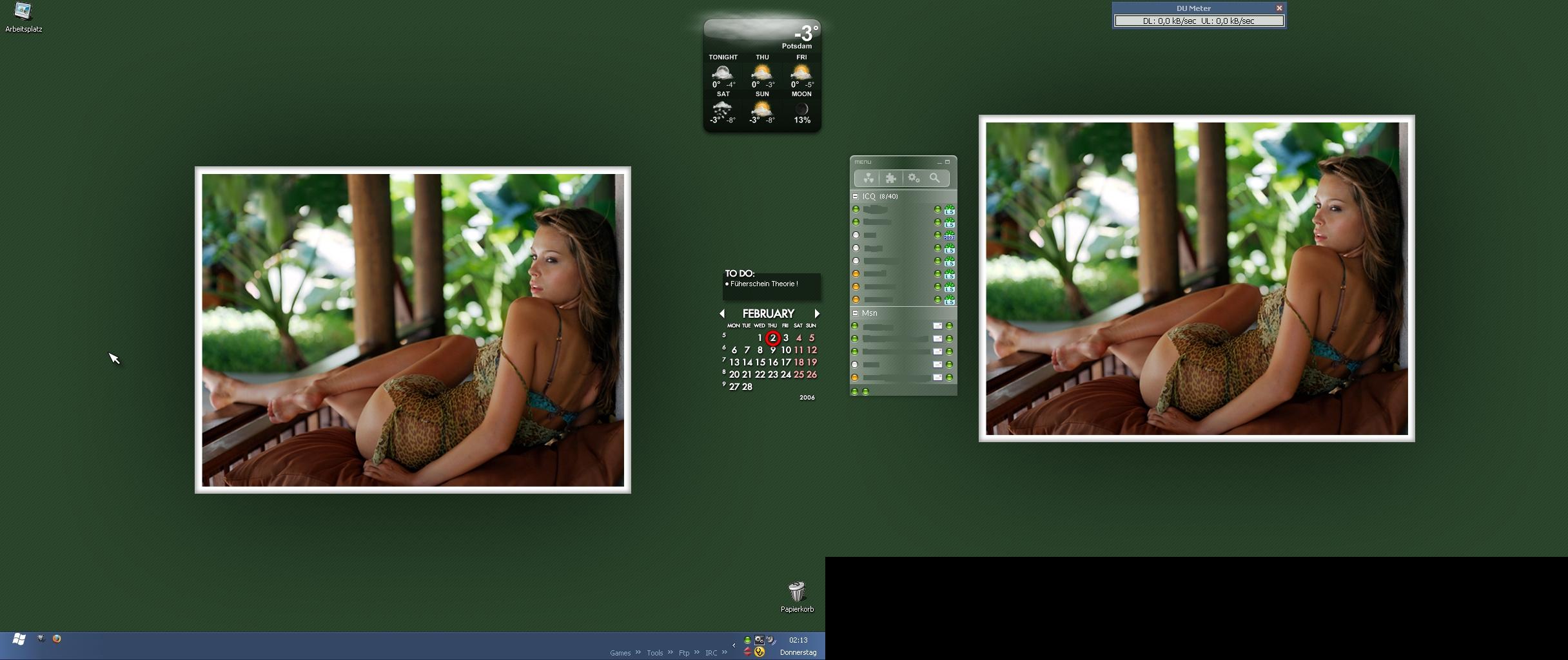Go to previous month in calendar
This screenshot has height=660, width=1568.
(x=722, y=314)
